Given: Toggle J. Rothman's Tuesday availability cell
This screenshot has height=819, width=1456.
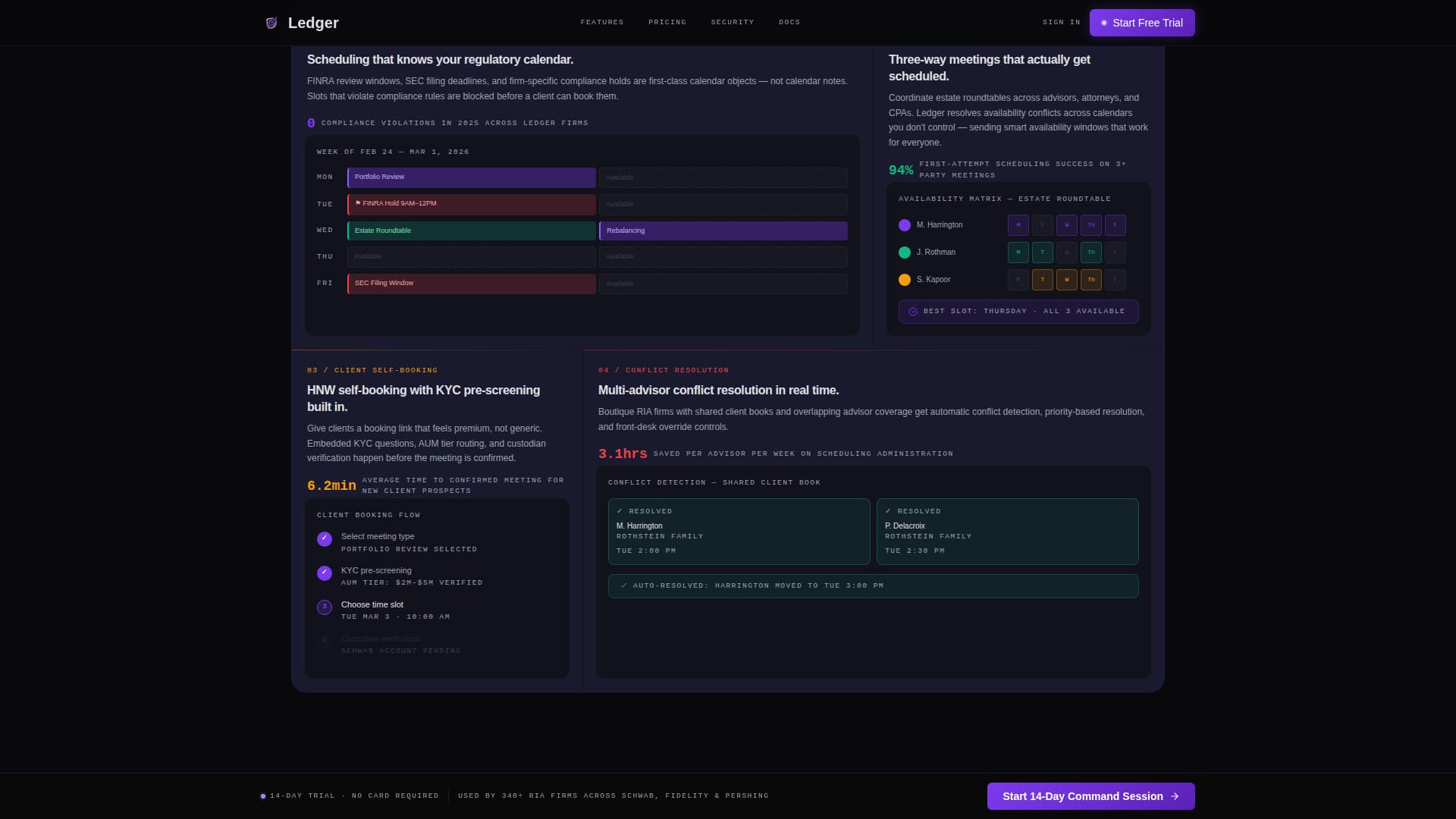Looking at the screenshot, I should point(1043,253).
